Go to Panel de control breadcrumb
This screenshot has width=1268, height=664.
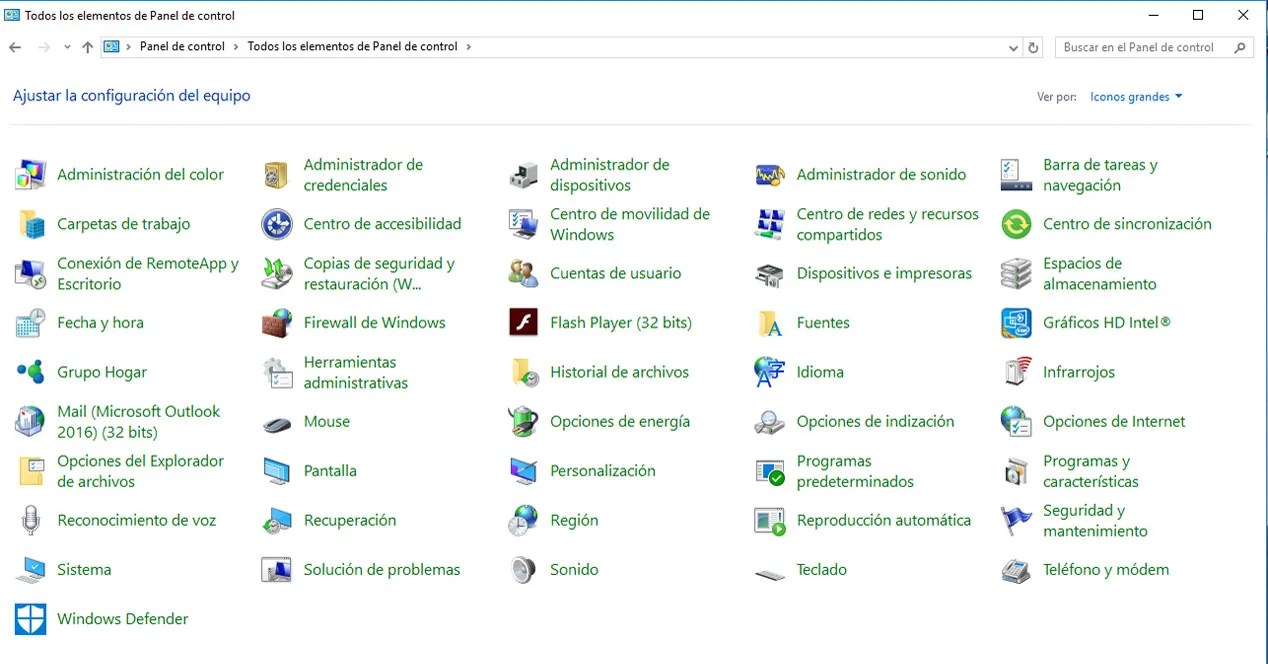pyautogui.click(x=182, y=46)
